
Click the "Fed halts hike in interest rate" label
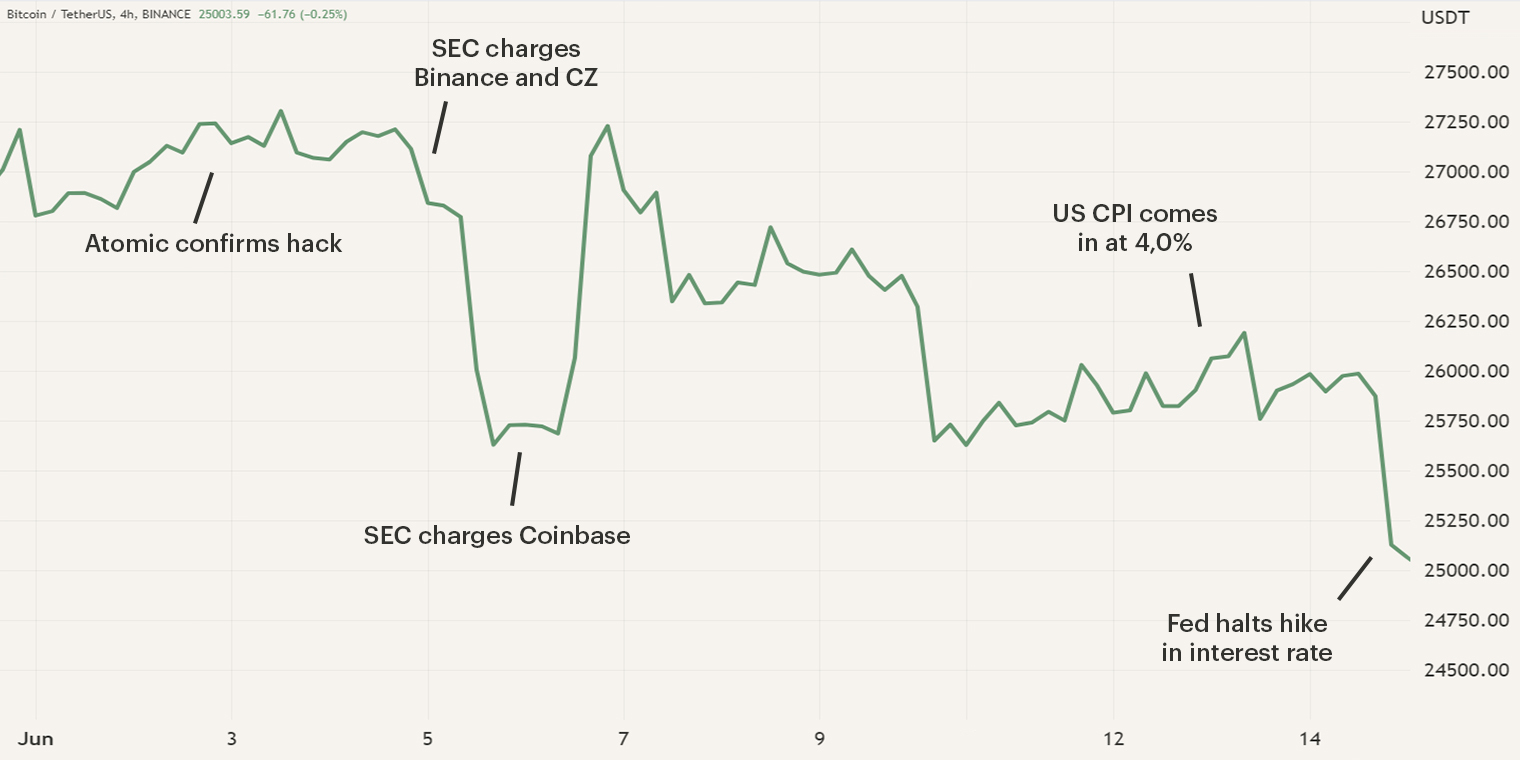1247,638
